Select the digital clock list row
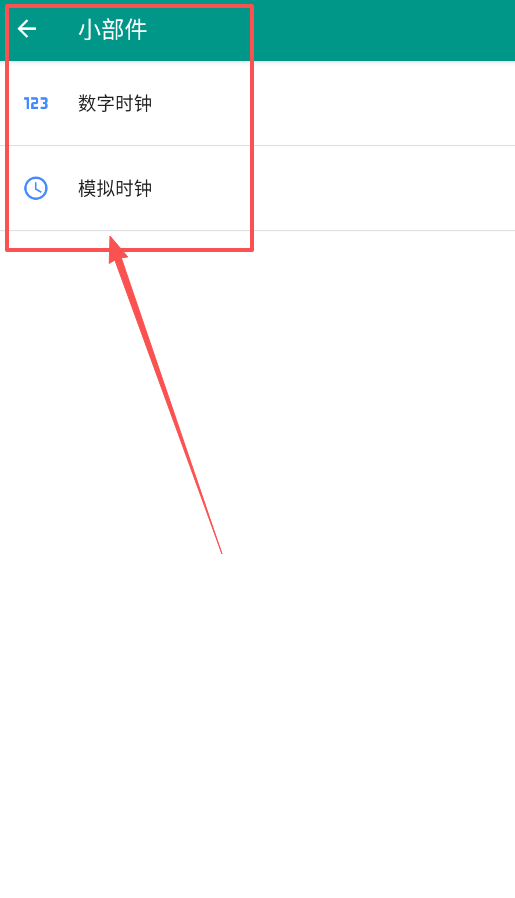This screenshot has height=898, width=515. [x=257, y=103]
